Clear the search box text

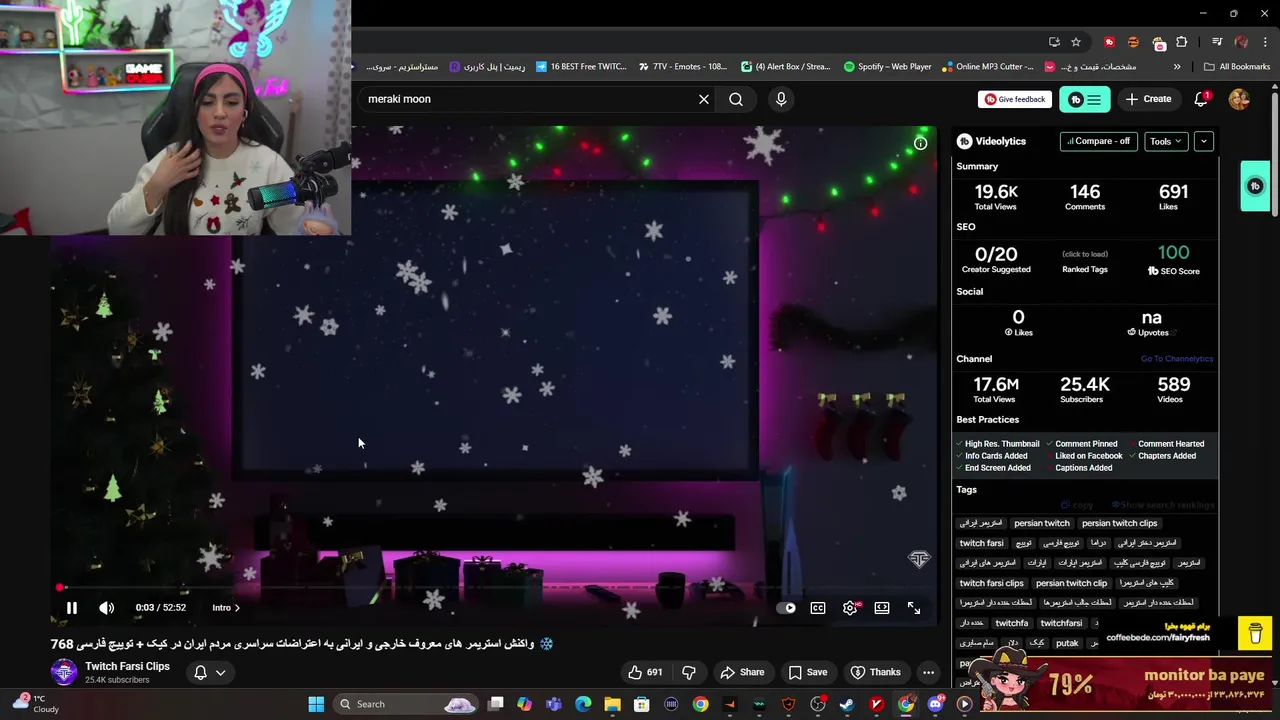click(704, 99)
